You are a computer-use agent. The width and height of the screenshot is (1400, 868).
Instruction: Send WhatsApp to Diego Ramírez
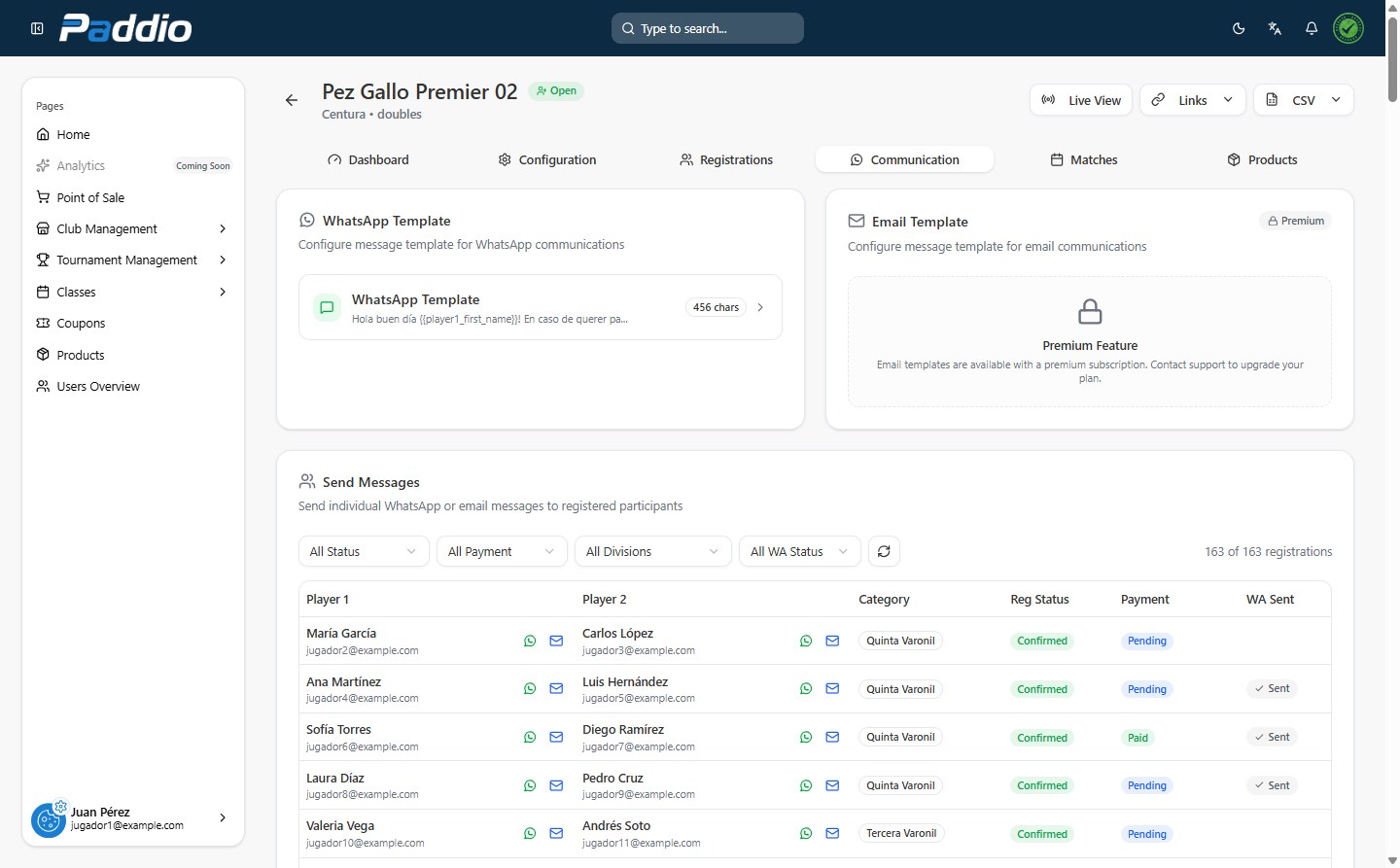[x=806, y=737]
